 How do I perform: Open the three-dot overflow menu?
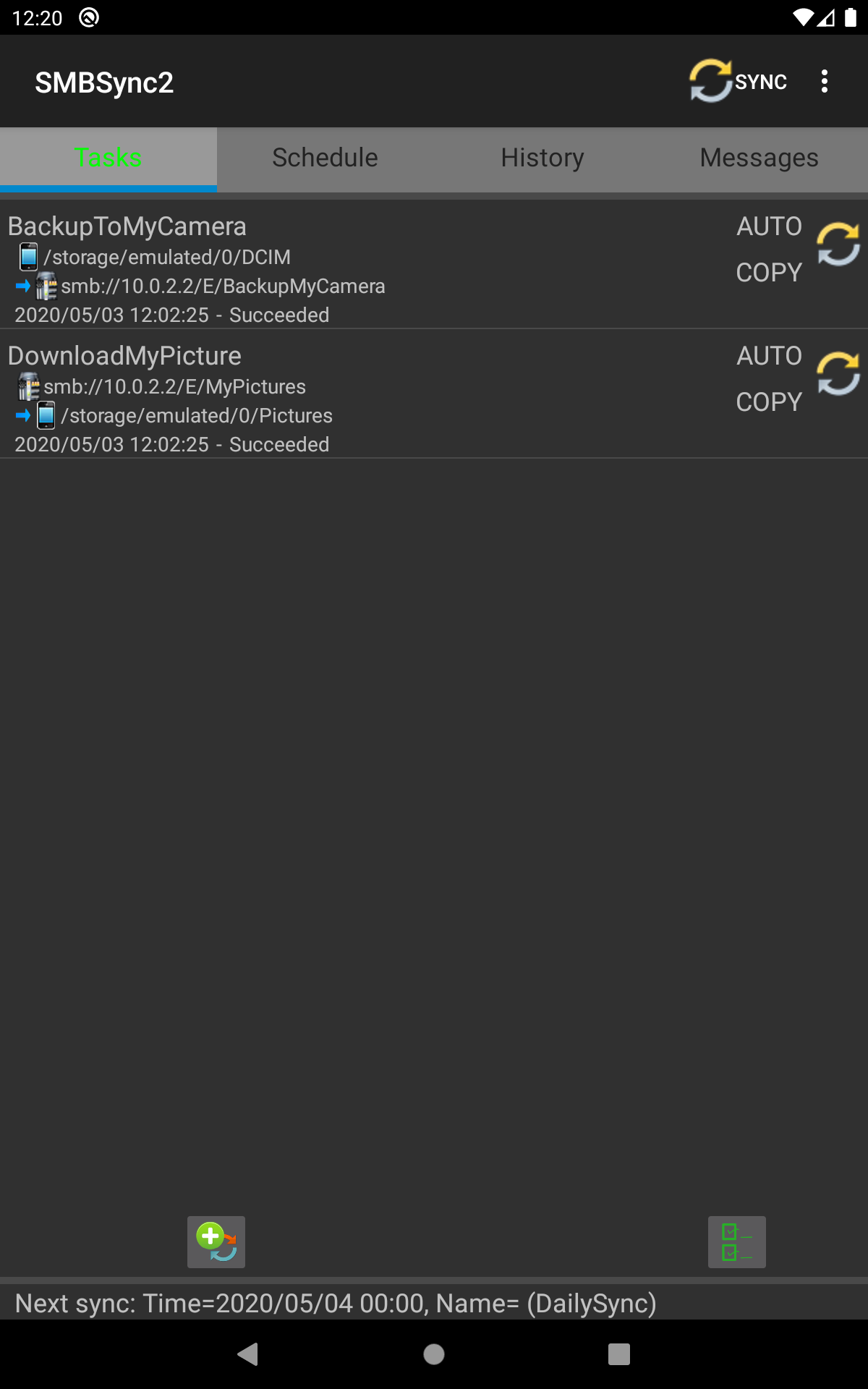tap(825, 81)
